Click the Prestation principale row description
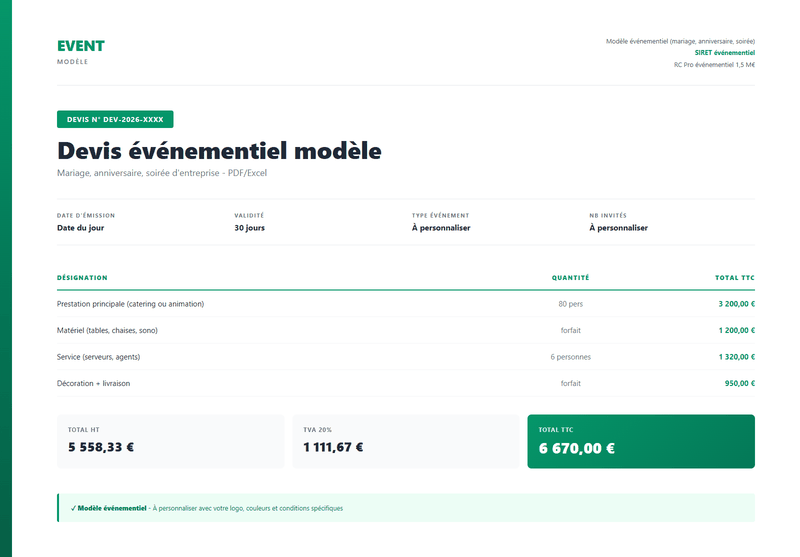800x557 pixels. [x=130, y=304]
